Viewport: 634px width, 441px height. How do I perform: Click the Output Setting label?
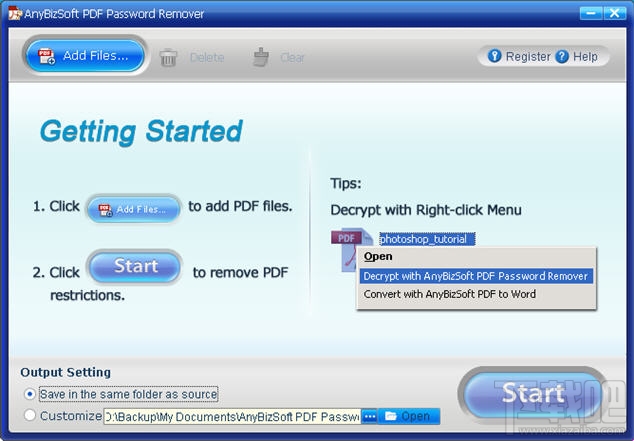coord(66,372)
